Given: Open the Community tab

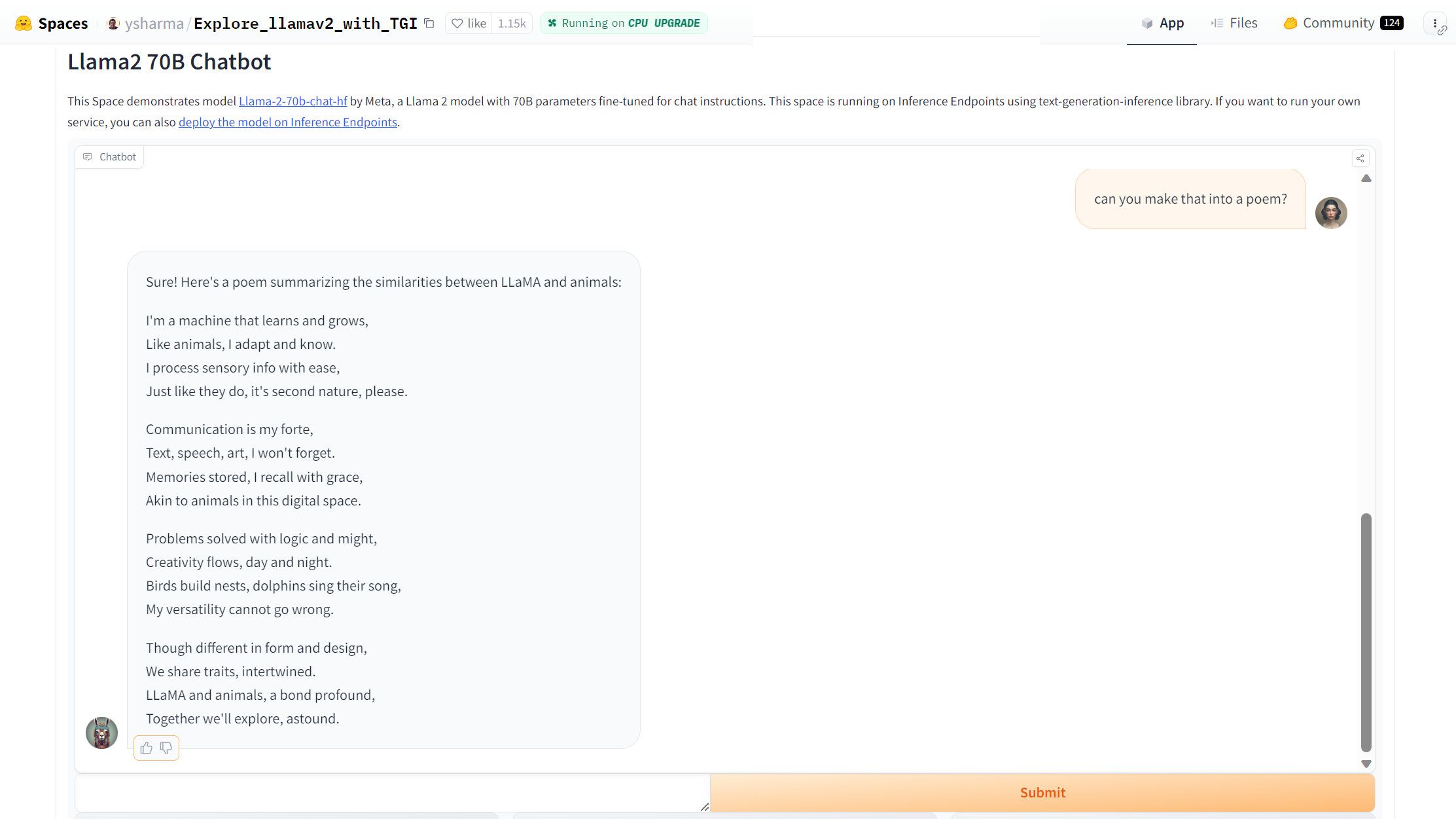Looking at the screenshot, I should coord(1343,23).
